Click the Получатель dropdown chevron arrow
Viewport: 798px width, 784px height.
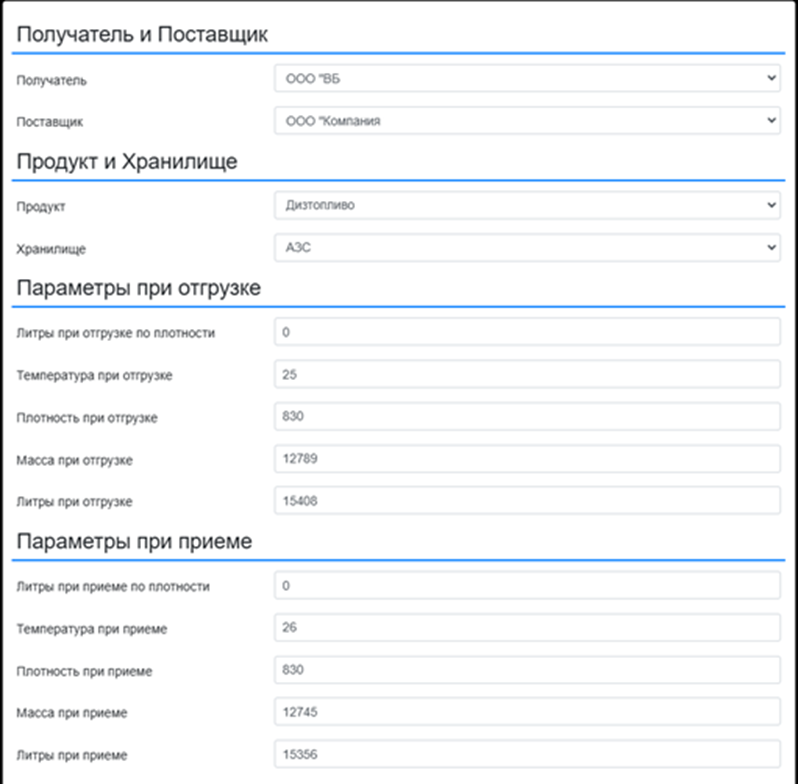coord(771,78)
